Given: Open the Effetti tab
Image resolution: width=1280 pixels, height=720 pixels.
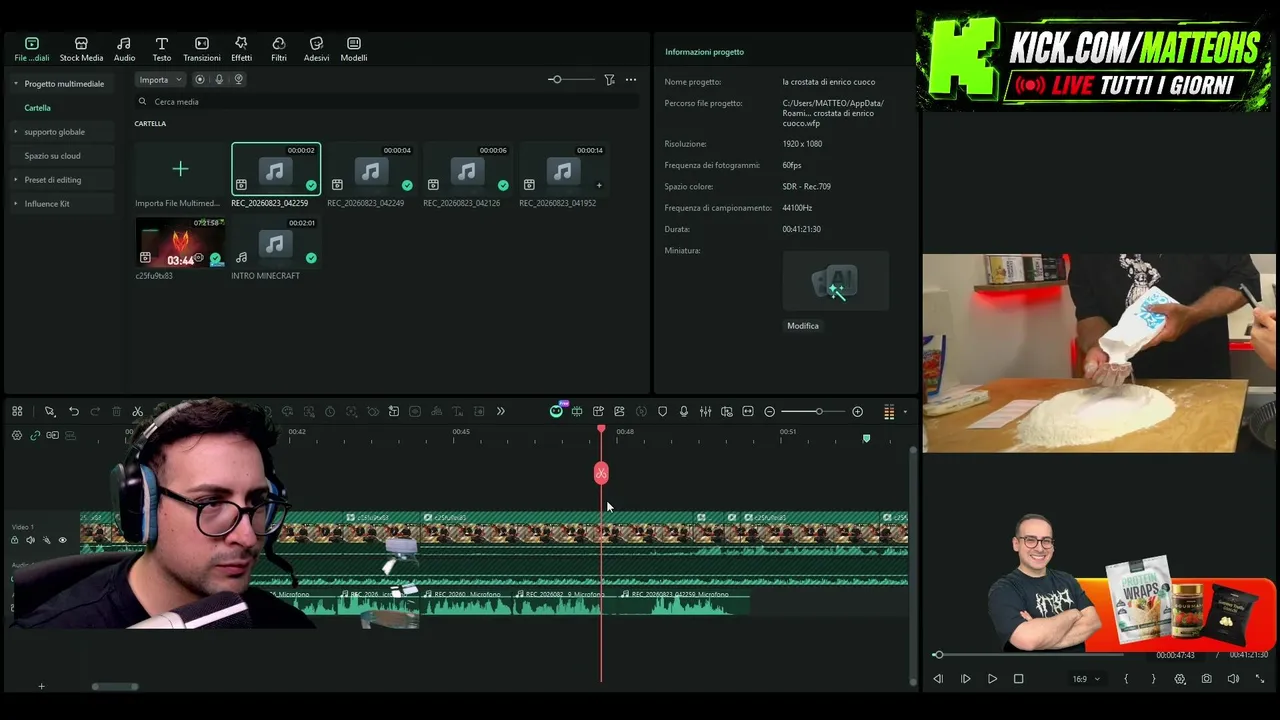Looking at the screenshot, I should coord(241,49).
